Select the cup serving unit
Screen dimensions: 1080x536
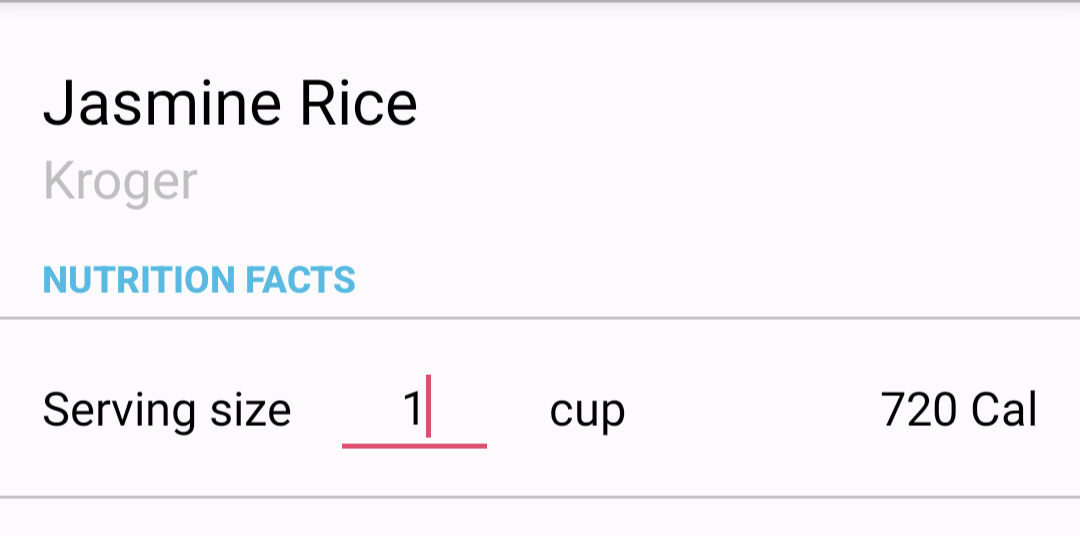[x=587, y=411]
